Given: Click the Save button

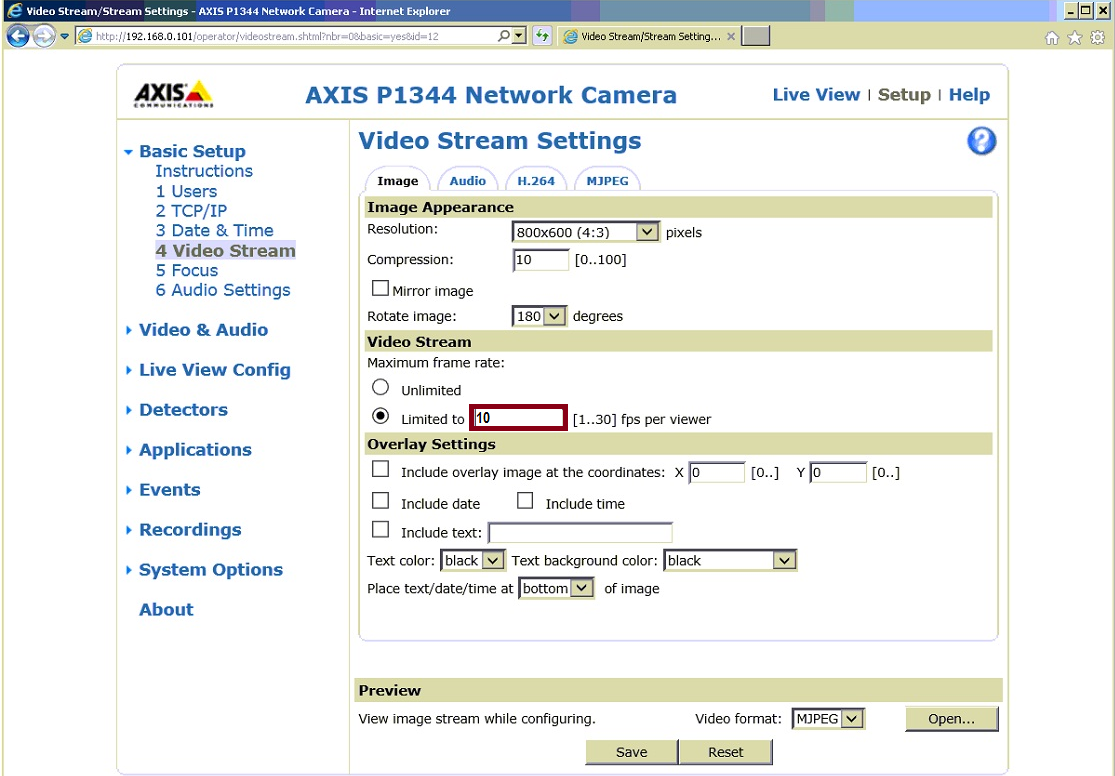Looking at the screenshot, I should pyautogui.click(x=631, y=752).
